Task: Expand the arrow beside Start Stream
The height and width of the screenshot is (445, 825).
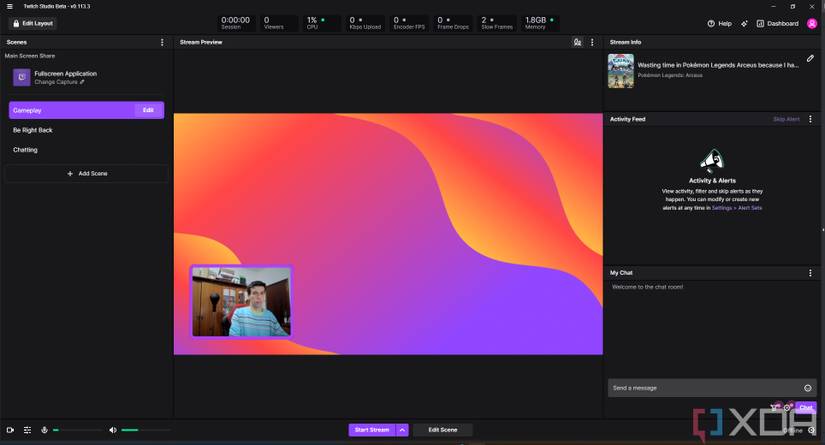Action: (x=402, y=430)
